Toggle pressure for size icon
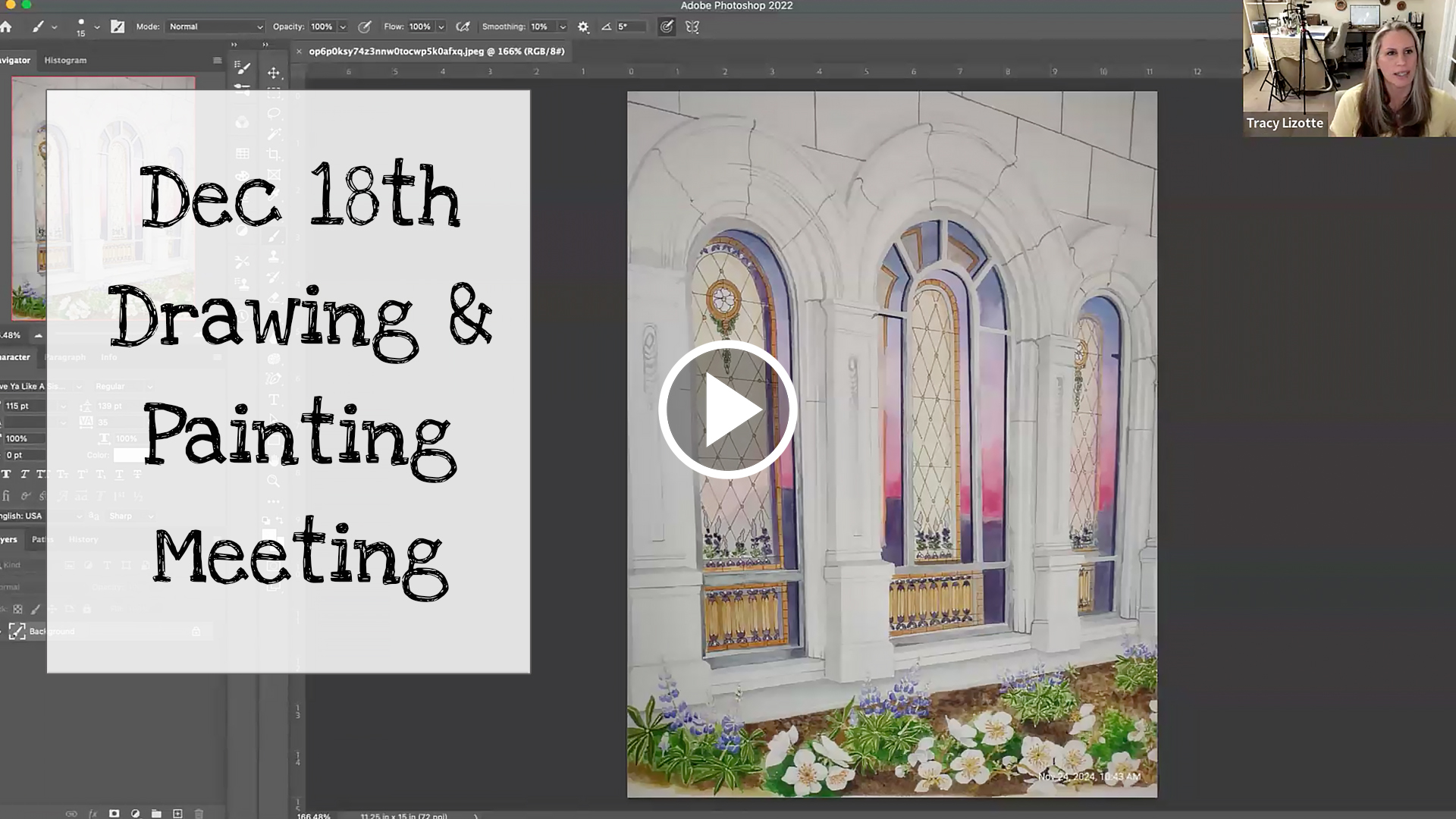Viewport: 1456px width, 819px height. tap(667, 27)
